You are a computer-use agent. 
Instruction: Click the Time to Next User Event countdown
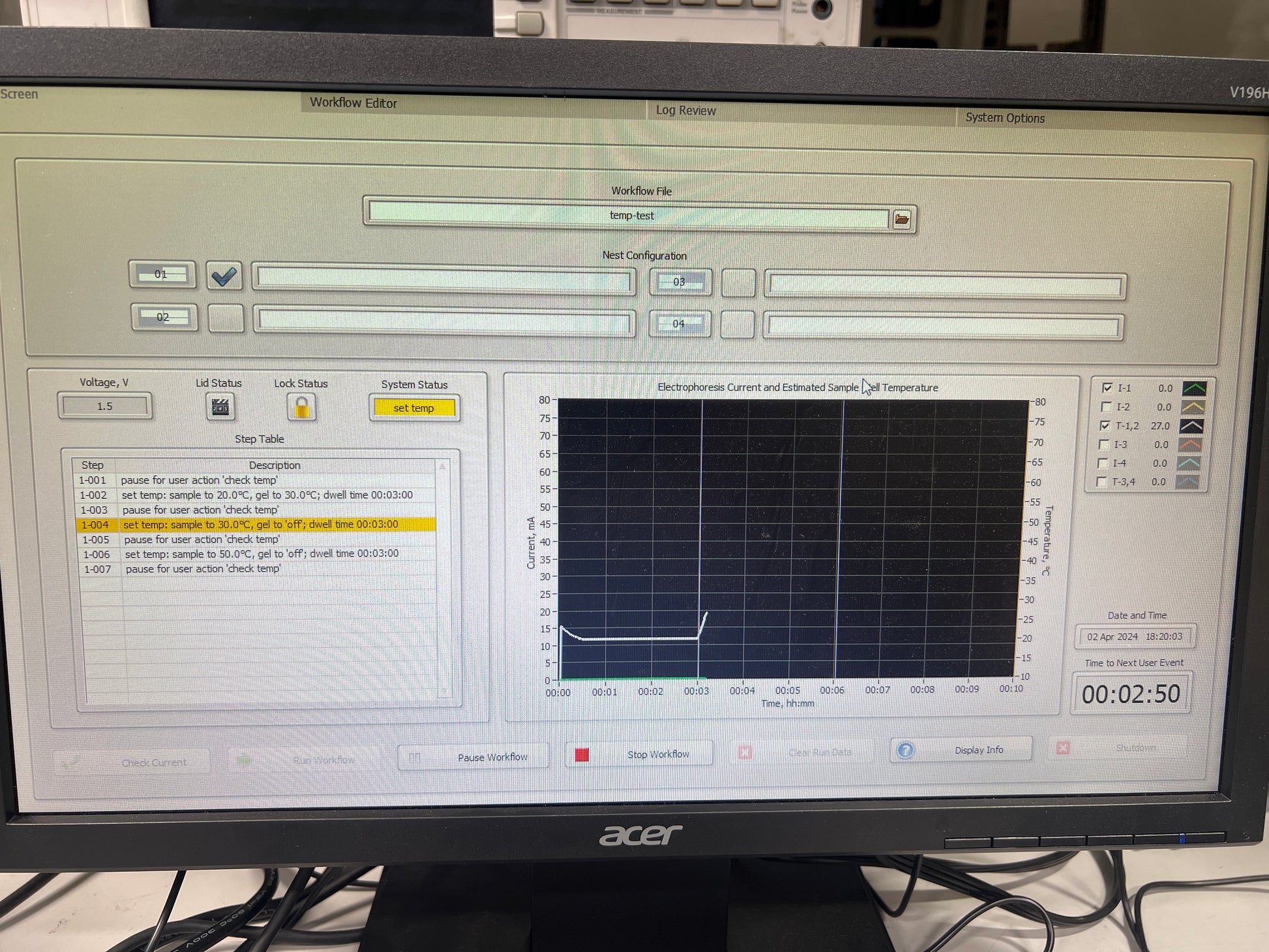(1131, 694)
